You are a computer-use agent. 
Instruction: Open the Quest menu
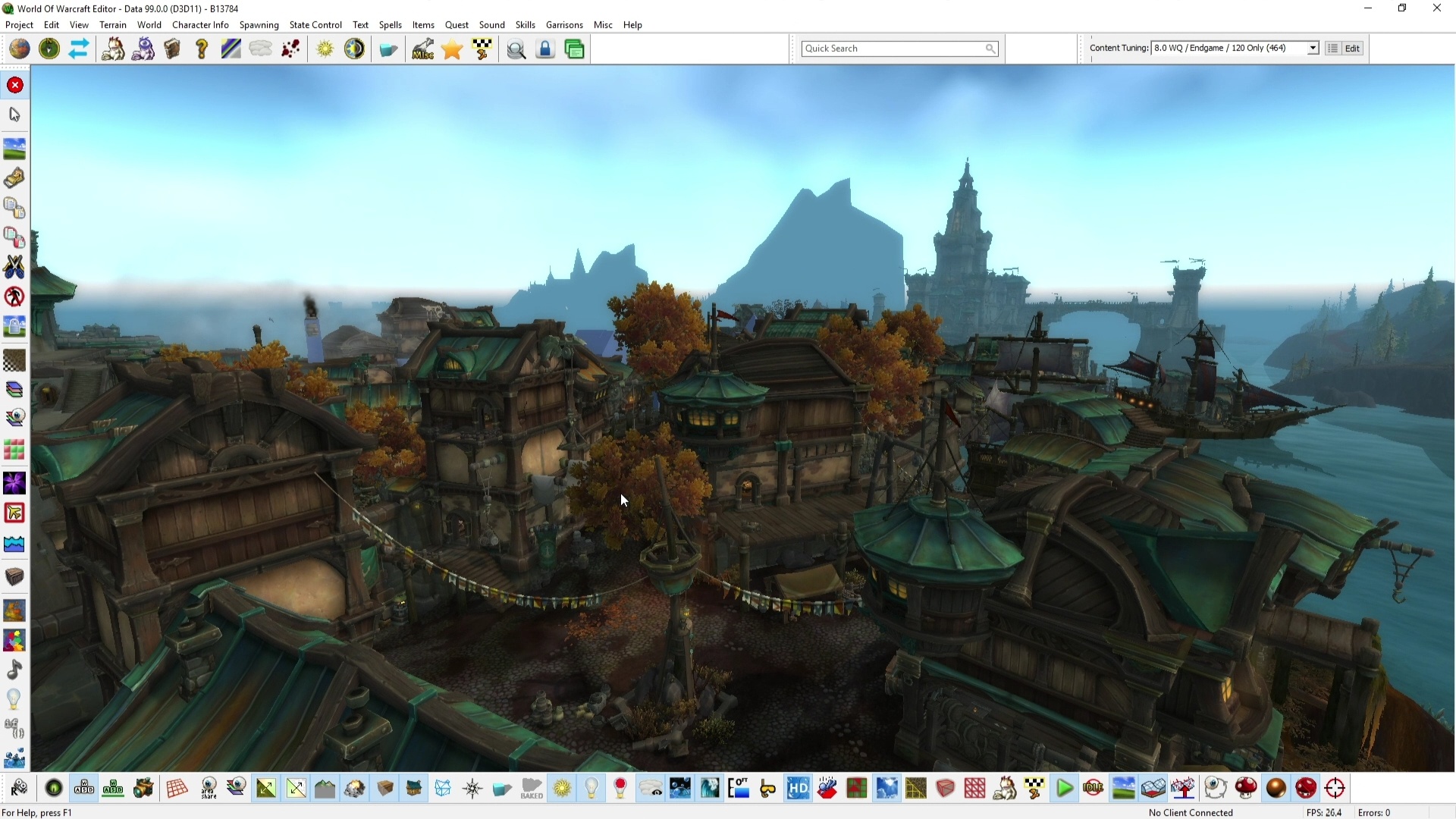pyautogui.click(x=457, y=25)
